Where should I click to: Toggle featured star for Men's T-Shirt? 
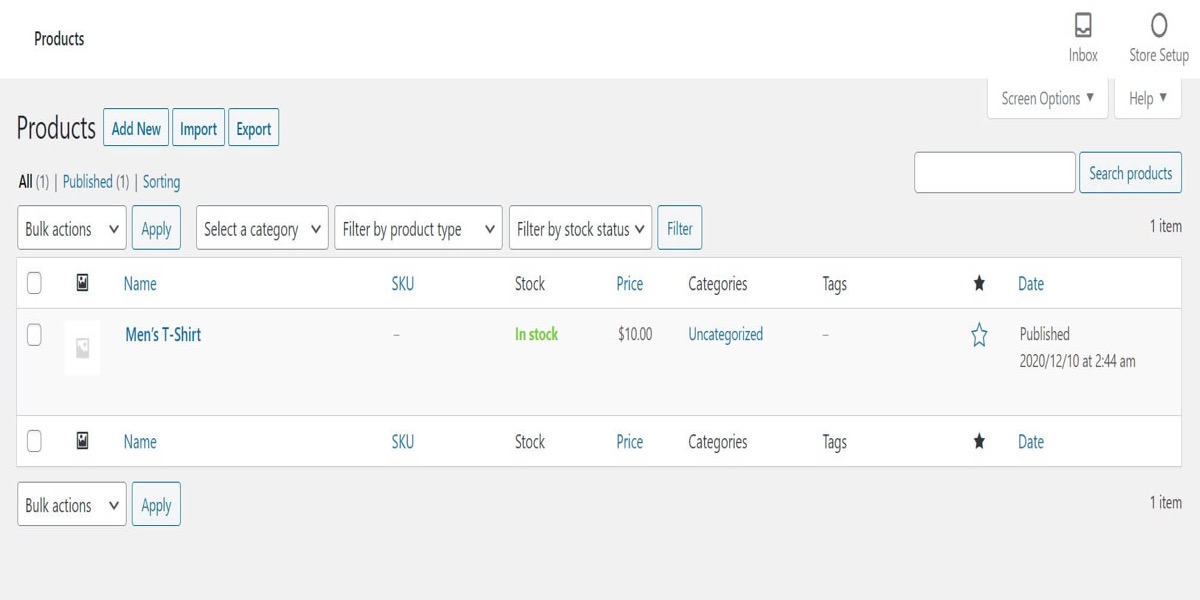(x=979, y=336)
